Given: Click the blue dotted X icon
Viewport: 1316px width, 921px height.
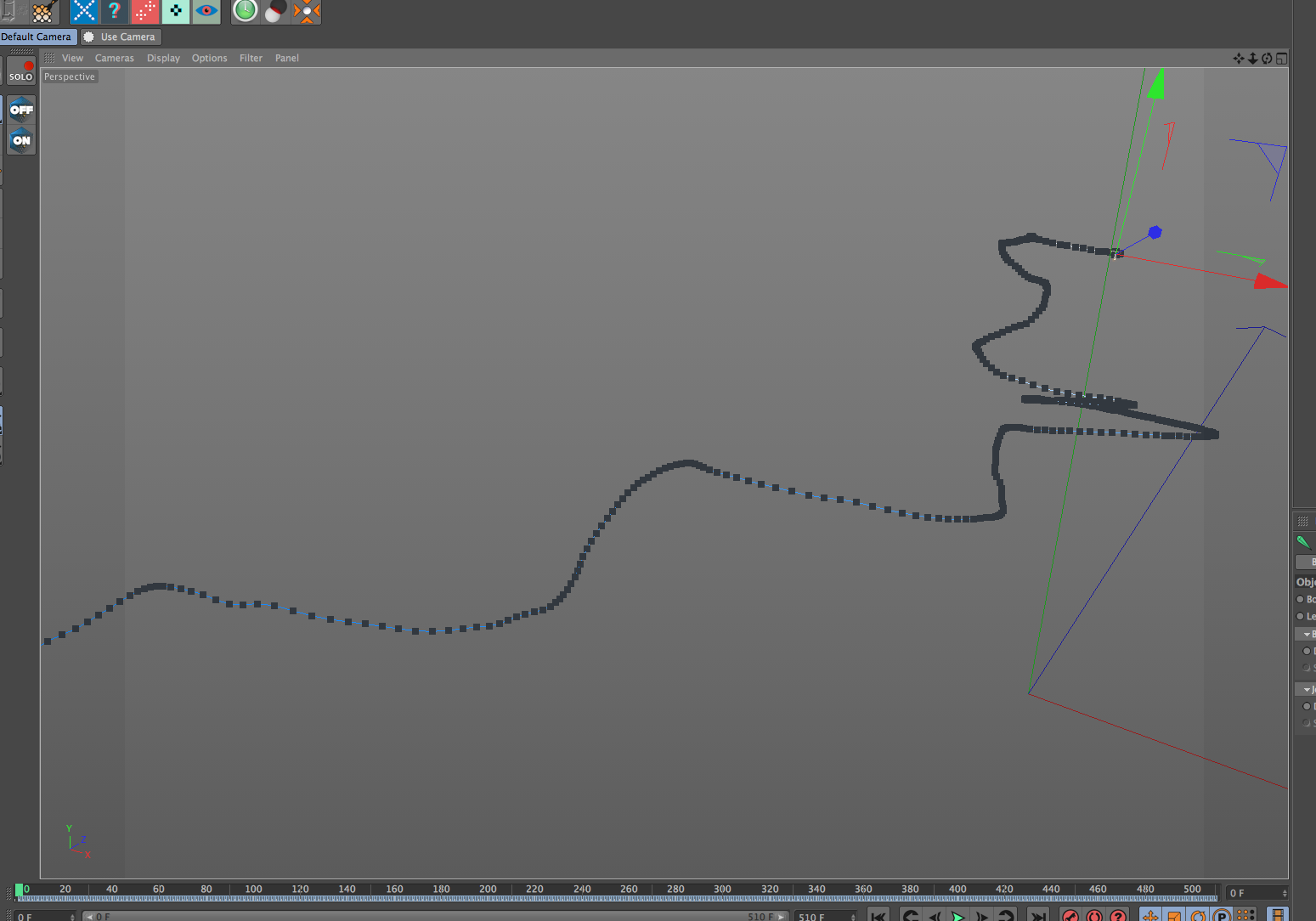Looking at the screenshot, I should pos(83,11).
